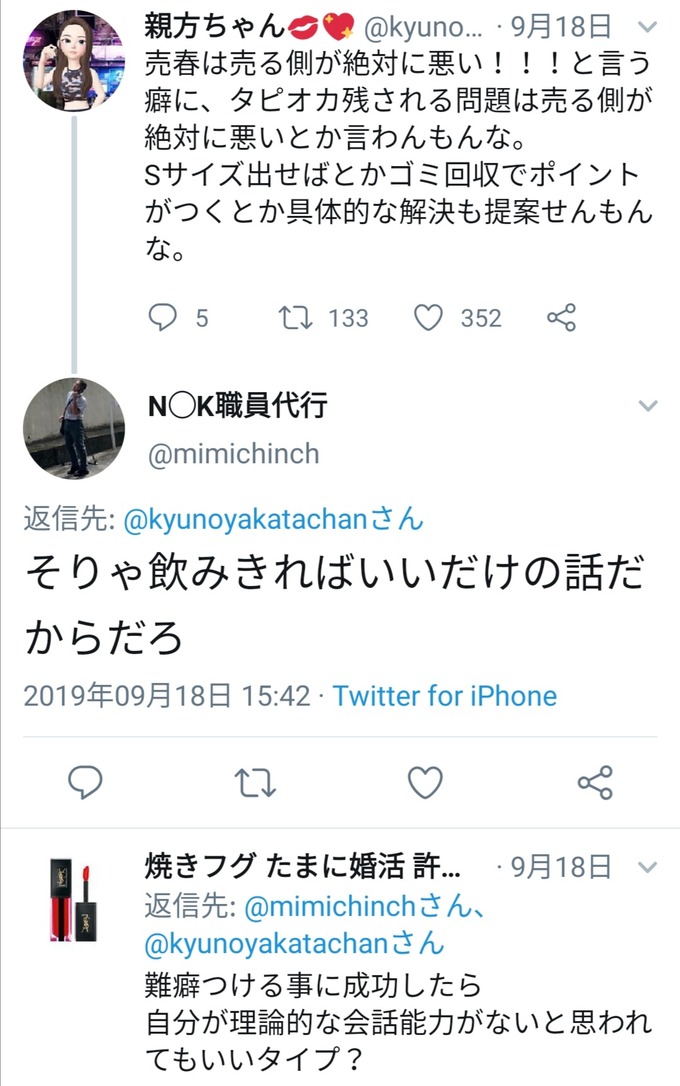Viewport: 680px width, 1086px height.
Task: Retweet the top tweet with 133 retweets
Action: click(x=294, y=318)
